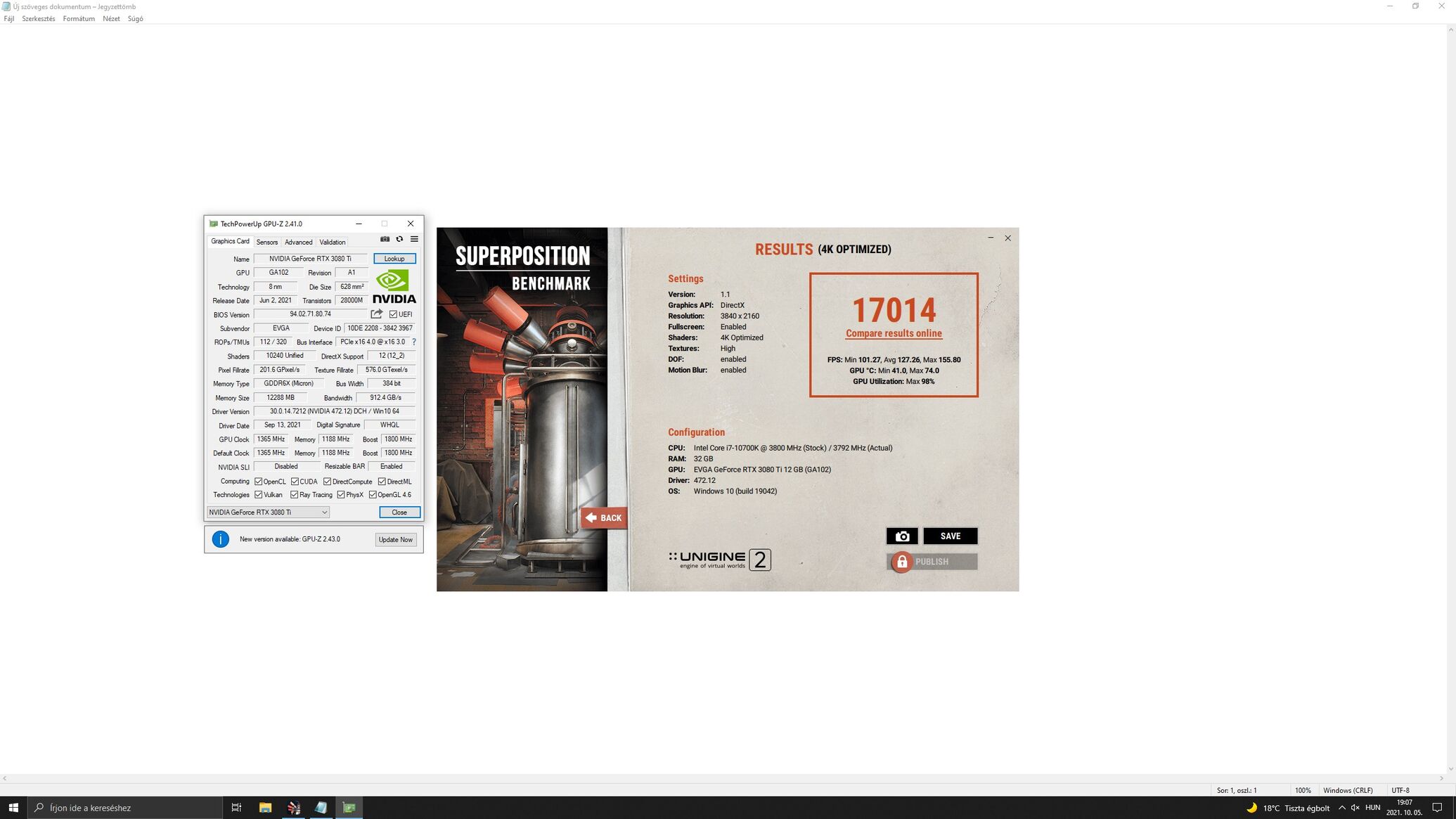The height and width of the screenshot is (819, 1456).
Task: Click Notepad's vertical scrollbar down arrow
Action: pos(1451,769)
